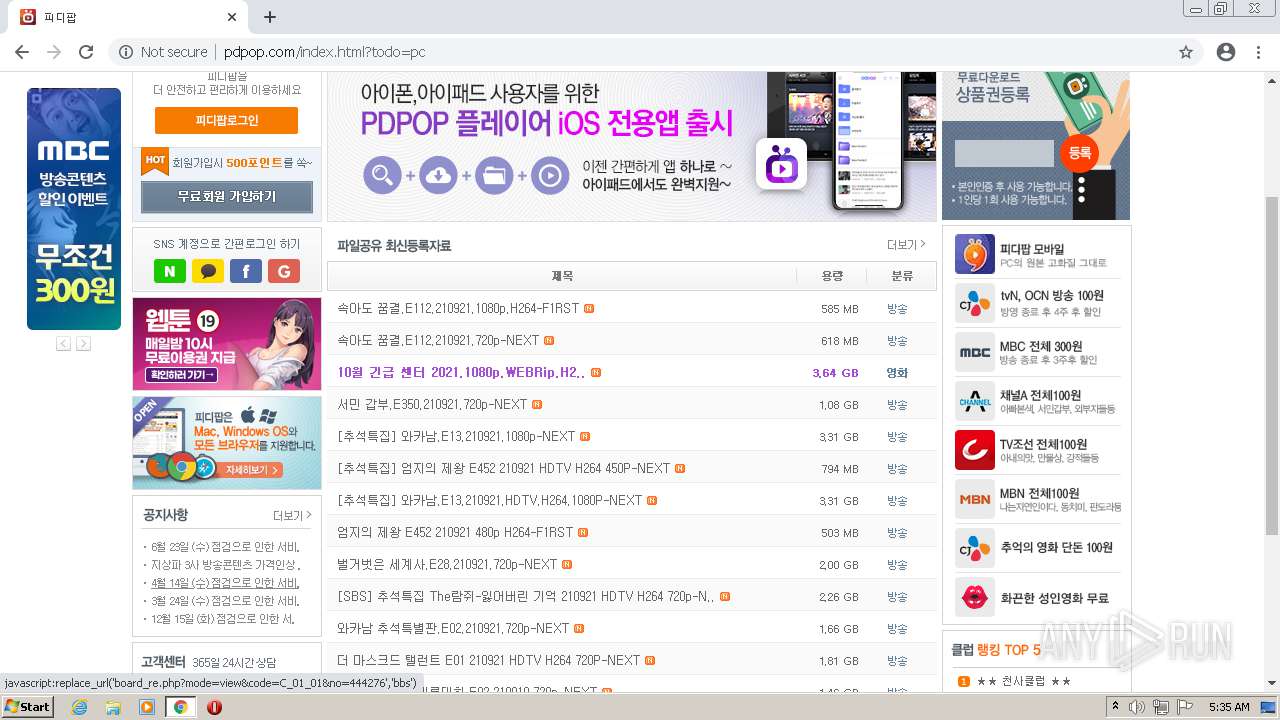This screenshot has height=720, width=1280.
Task: Click the 분류 column header
Action: pos(902,276)
